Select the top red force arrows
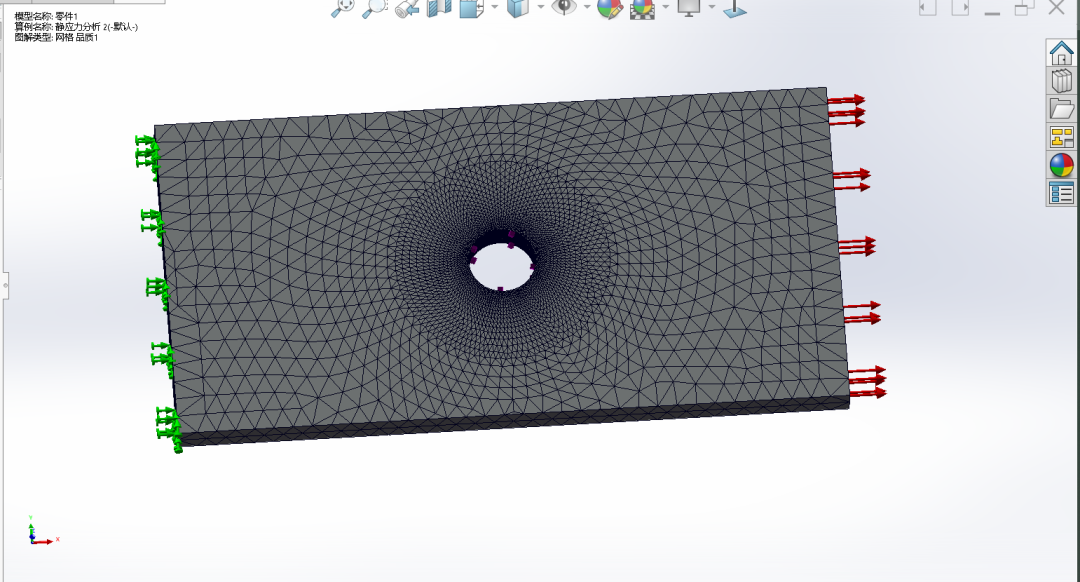 [847, 110]
